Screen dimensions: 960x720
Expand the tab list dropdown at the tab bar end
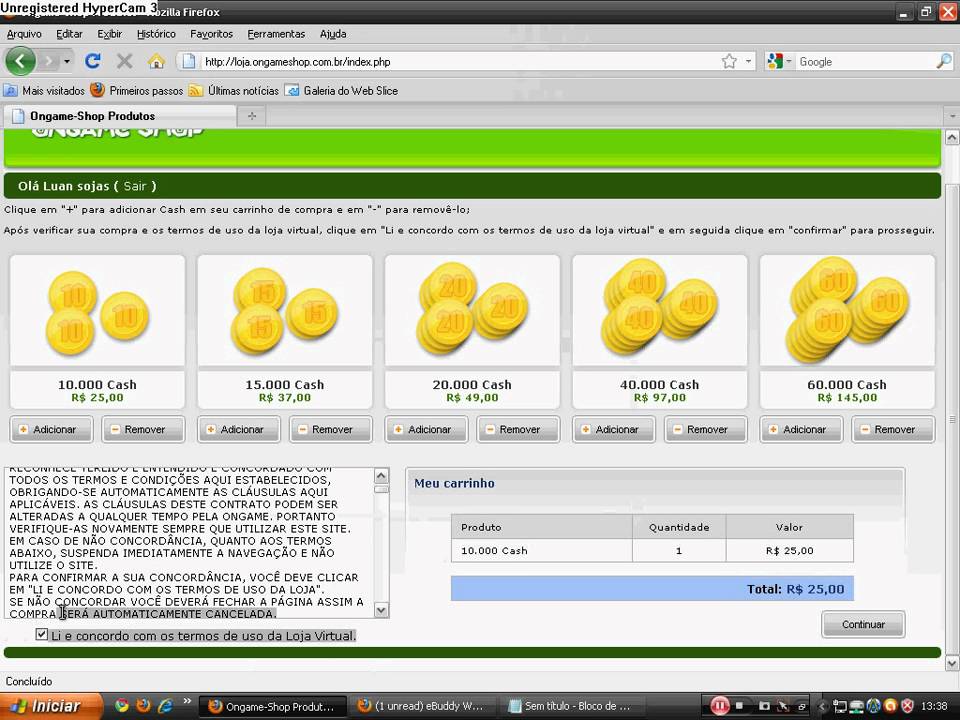(x=952, y=116)
